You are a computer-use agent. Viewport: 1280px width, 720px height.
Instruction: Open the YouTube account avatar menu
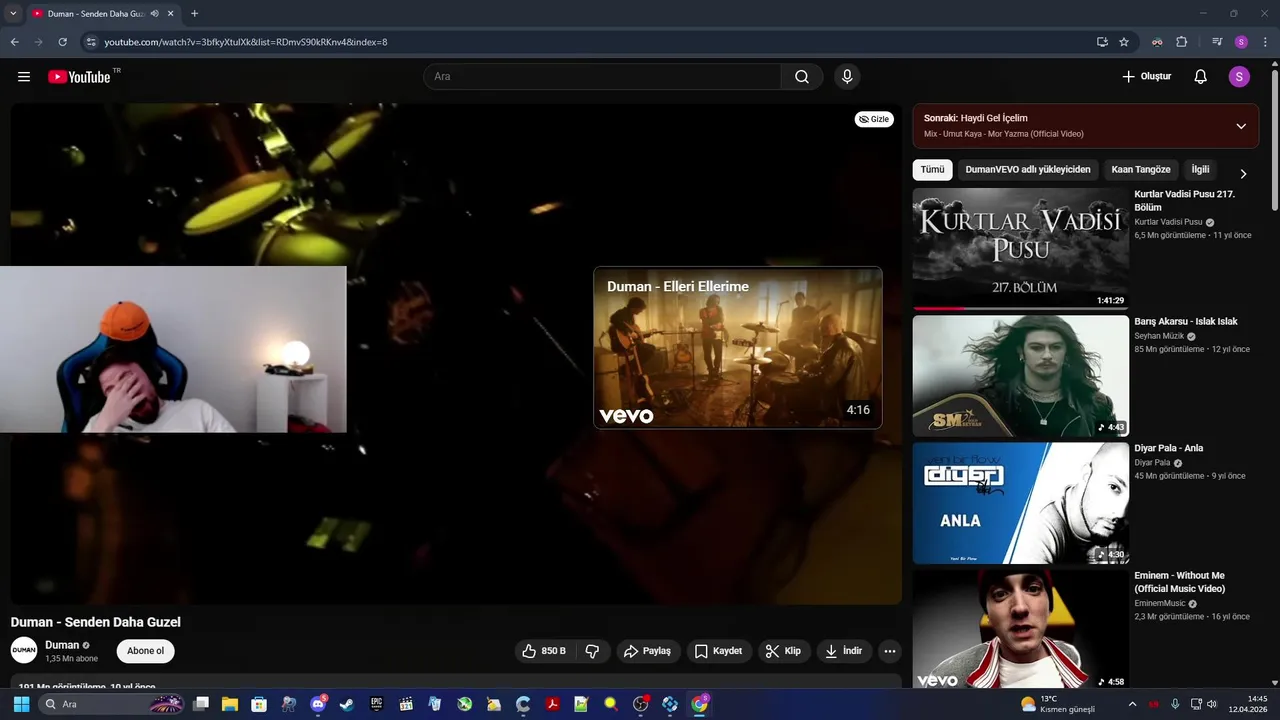tap(1239, 77)
